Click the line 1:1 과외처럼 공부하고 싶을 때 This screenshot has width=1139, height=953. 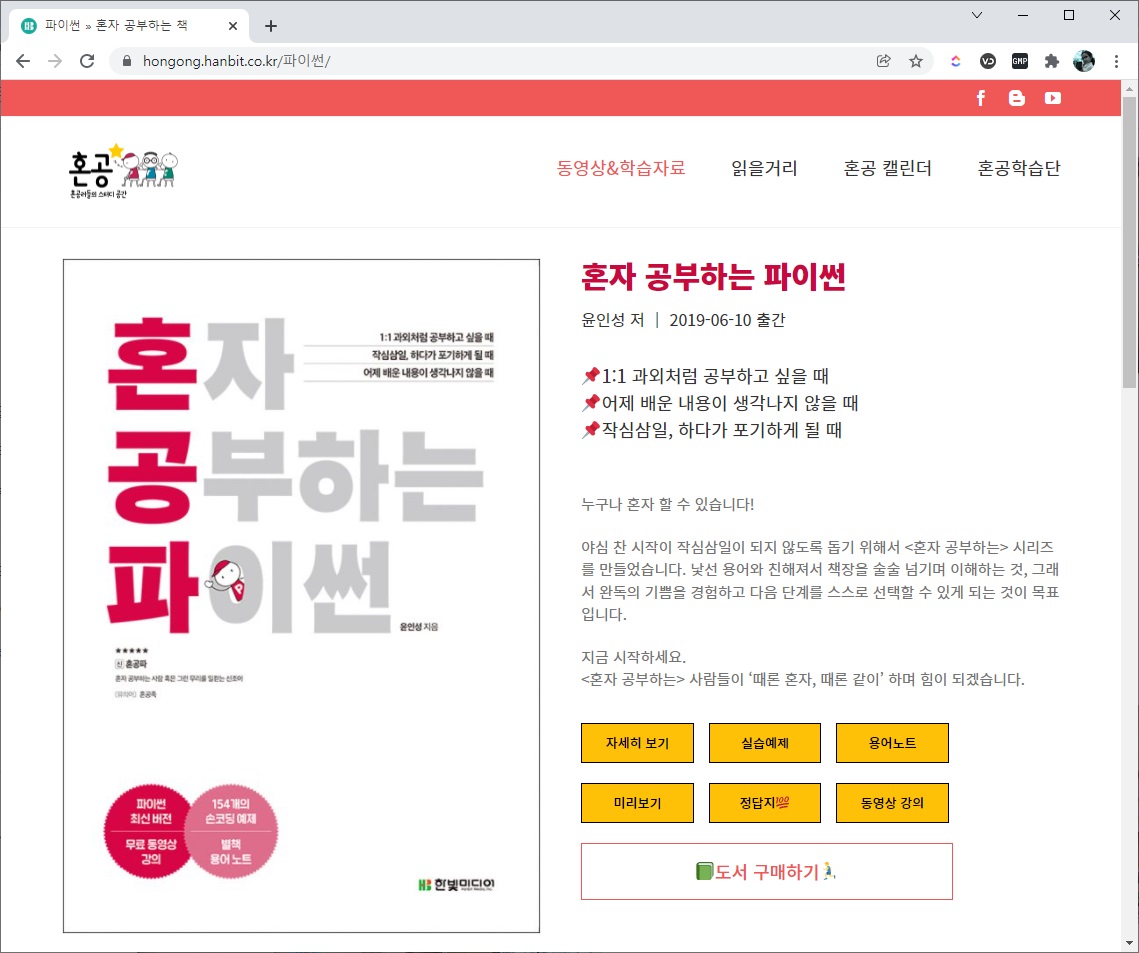[x=705, y=376]
